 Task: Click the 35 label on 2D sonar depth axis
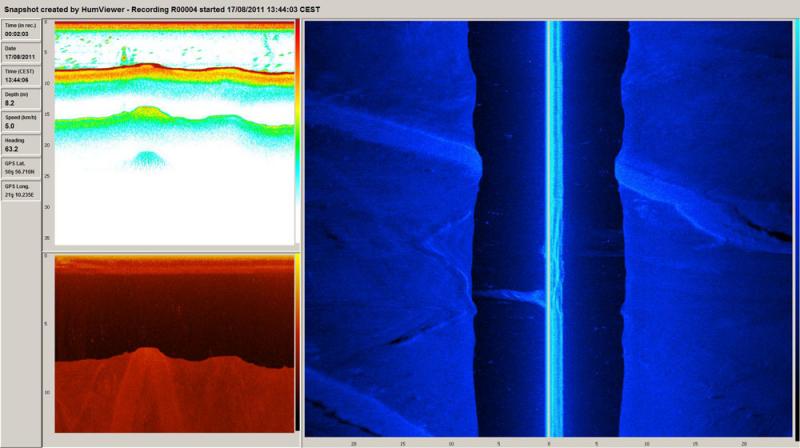click(x=48, y=238)
